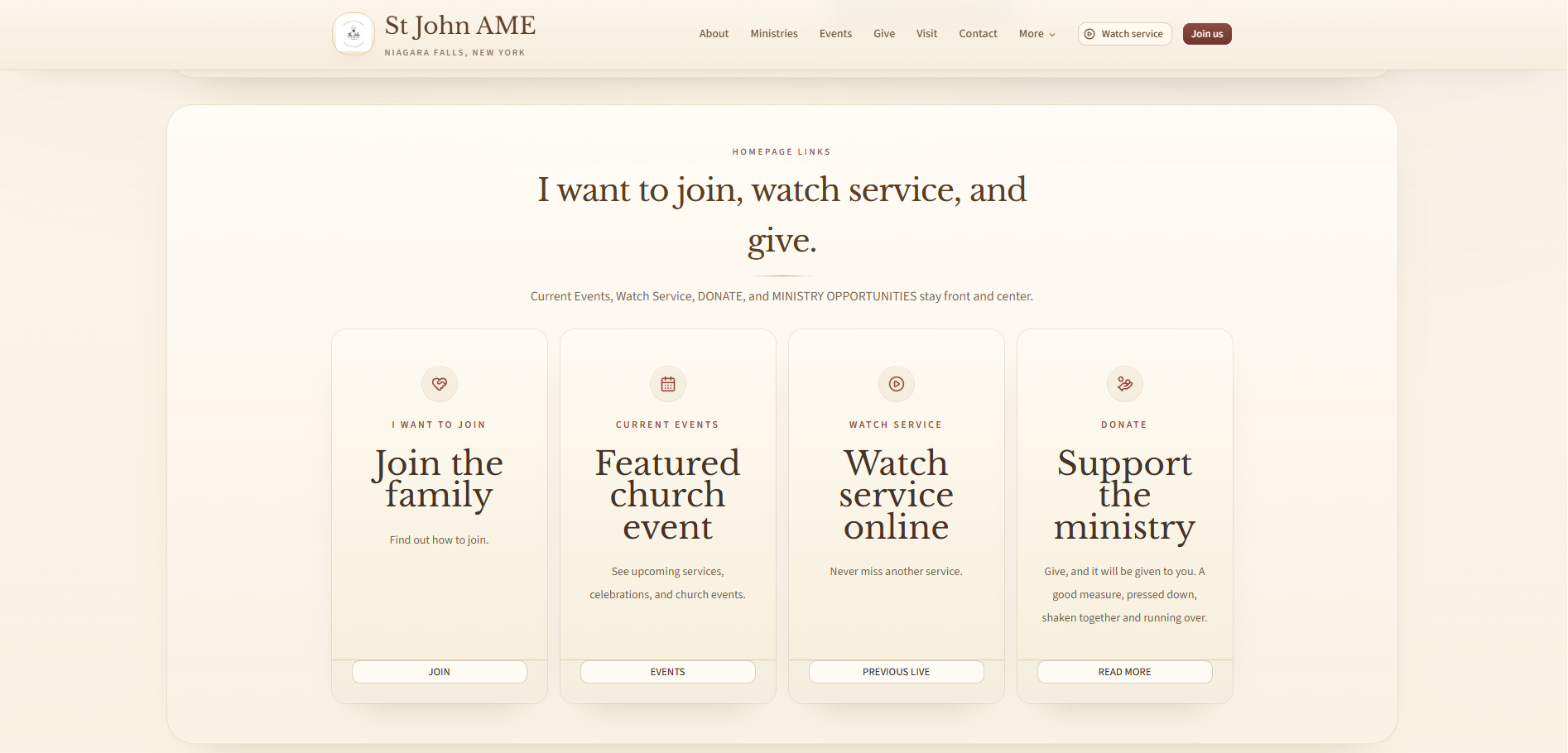This screenshot has width=1568, height=753.
Task: Click the DONATE link in the description text
Action: click(720, 295)
